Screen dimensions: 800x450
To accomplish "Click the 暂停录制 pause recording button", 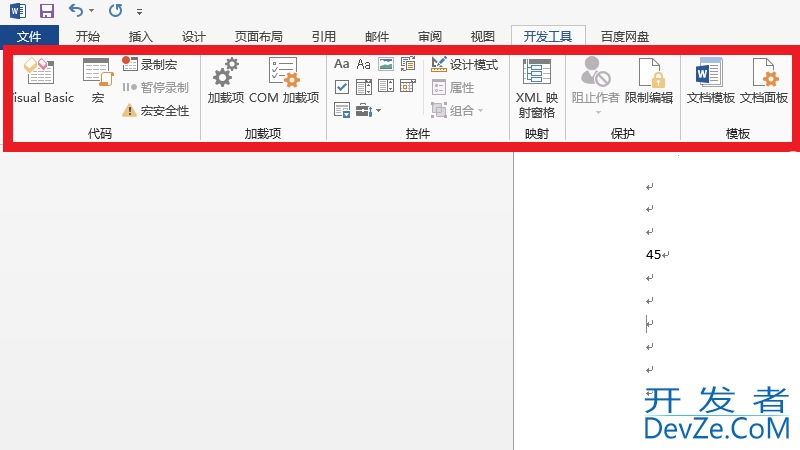I will [x=156, y=87].
